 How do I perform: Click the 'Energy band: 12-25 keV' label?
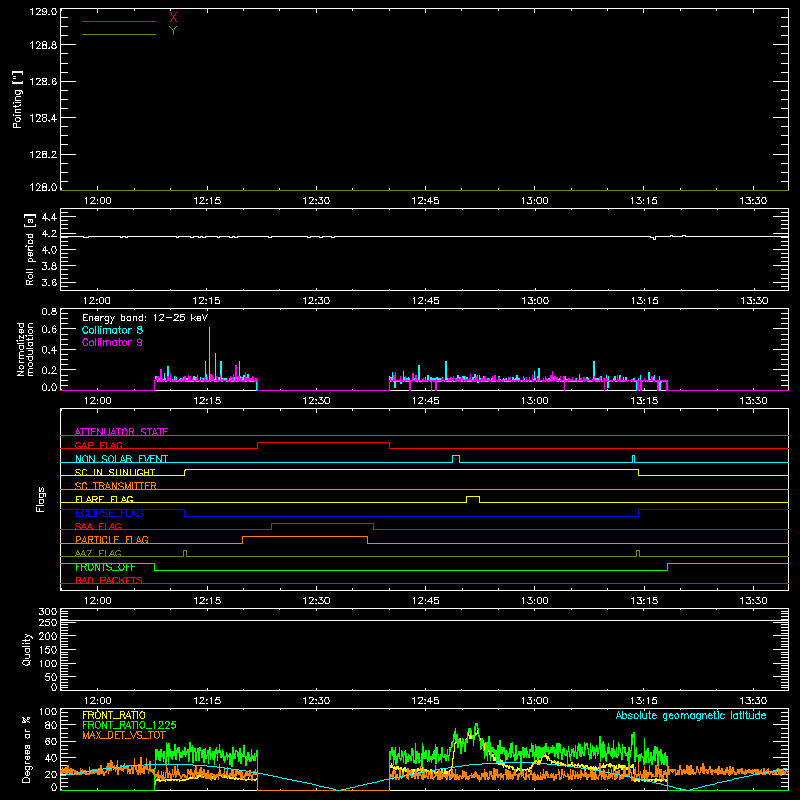[145, 317]
